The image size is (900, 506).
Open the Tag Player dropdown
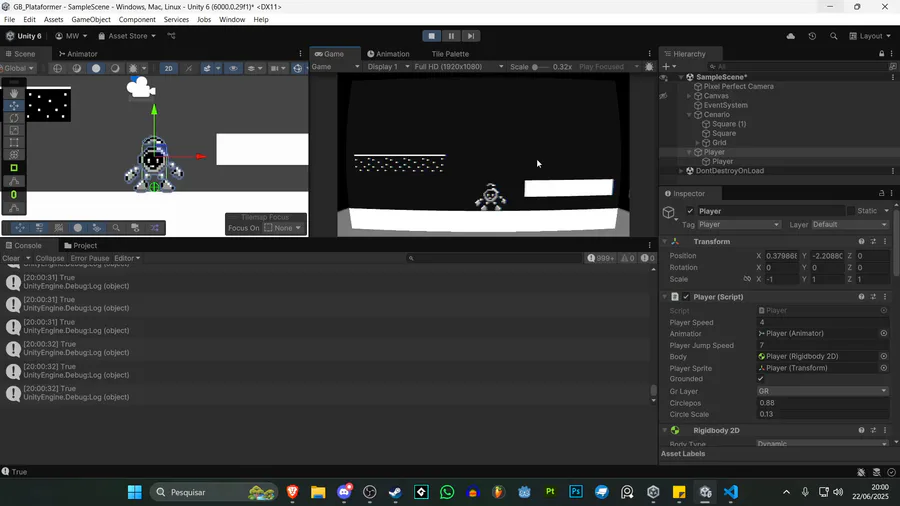pos(739,225)
